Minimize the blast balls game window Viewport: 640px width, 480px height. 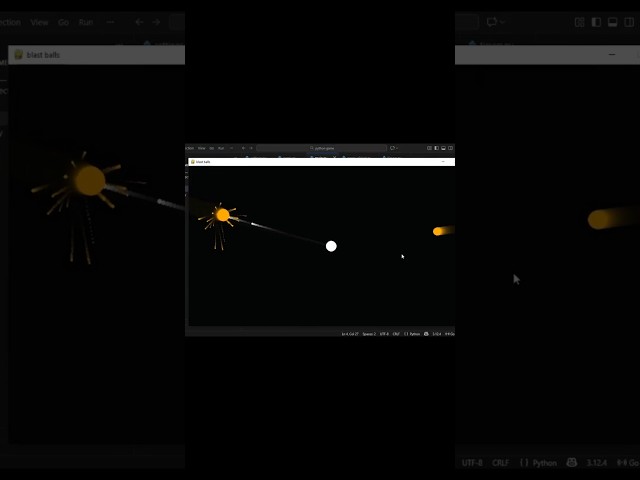pyautogui.click(x=443, y=162)
